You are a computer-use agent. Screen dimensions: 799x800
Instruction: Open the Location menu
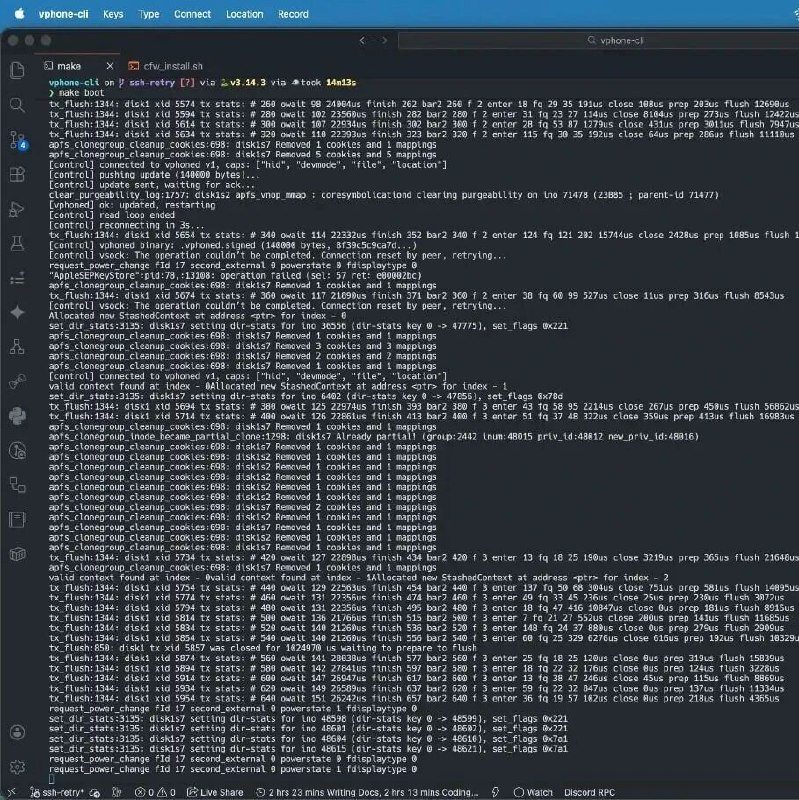(x=245, y=14)
